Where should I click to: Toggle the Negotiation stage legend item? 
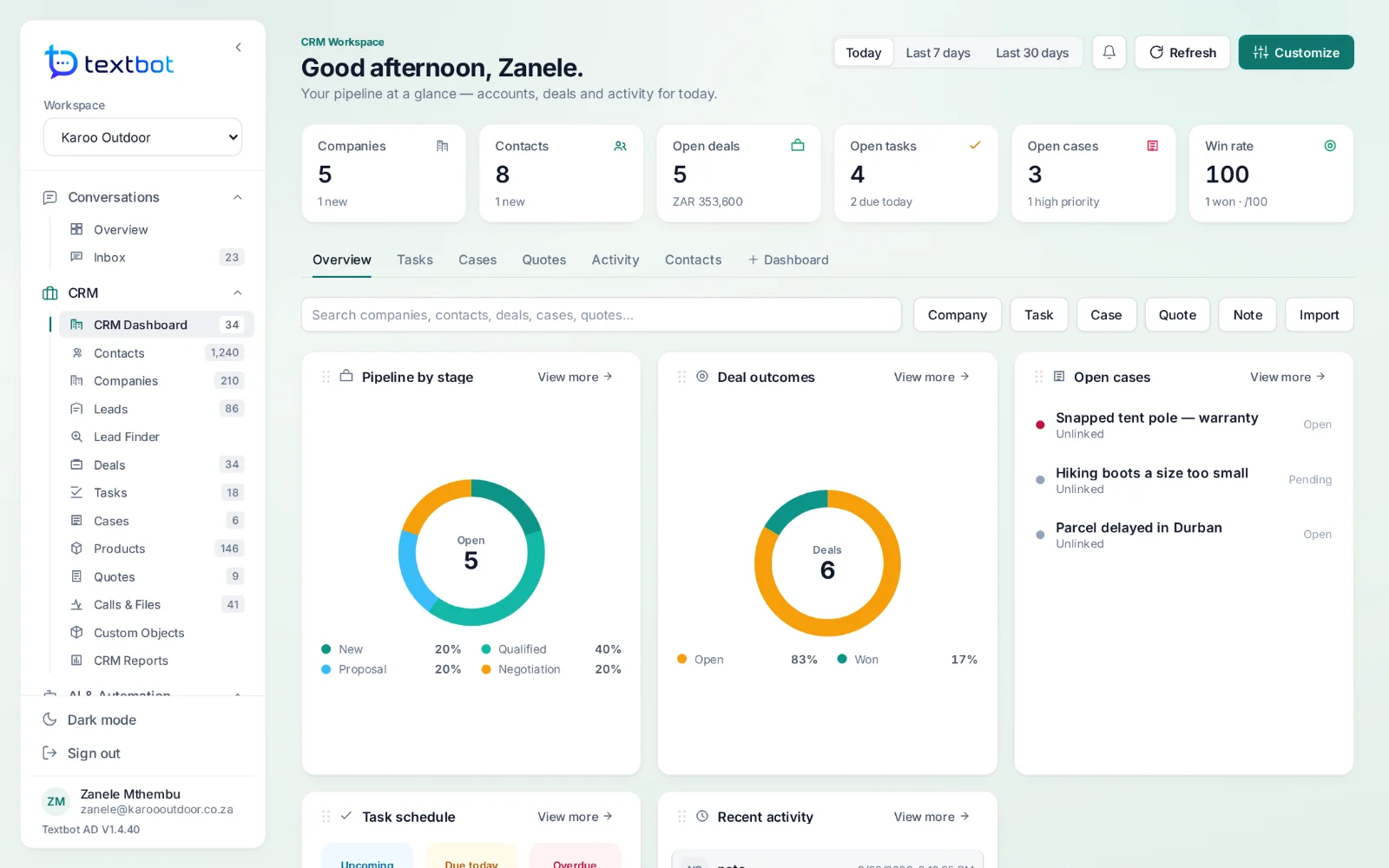point(550,669)
